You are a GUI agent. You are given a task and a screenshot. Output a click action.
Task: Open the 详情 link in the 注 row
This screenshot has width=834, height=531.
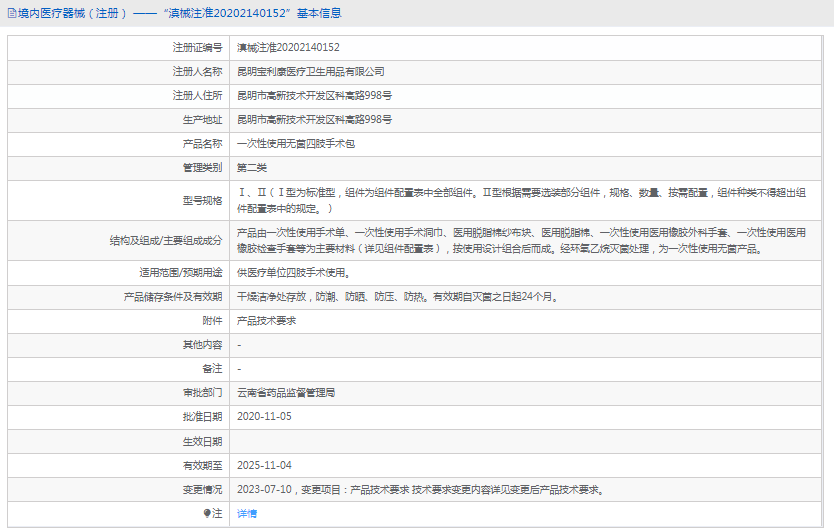[x=247, y=513]
